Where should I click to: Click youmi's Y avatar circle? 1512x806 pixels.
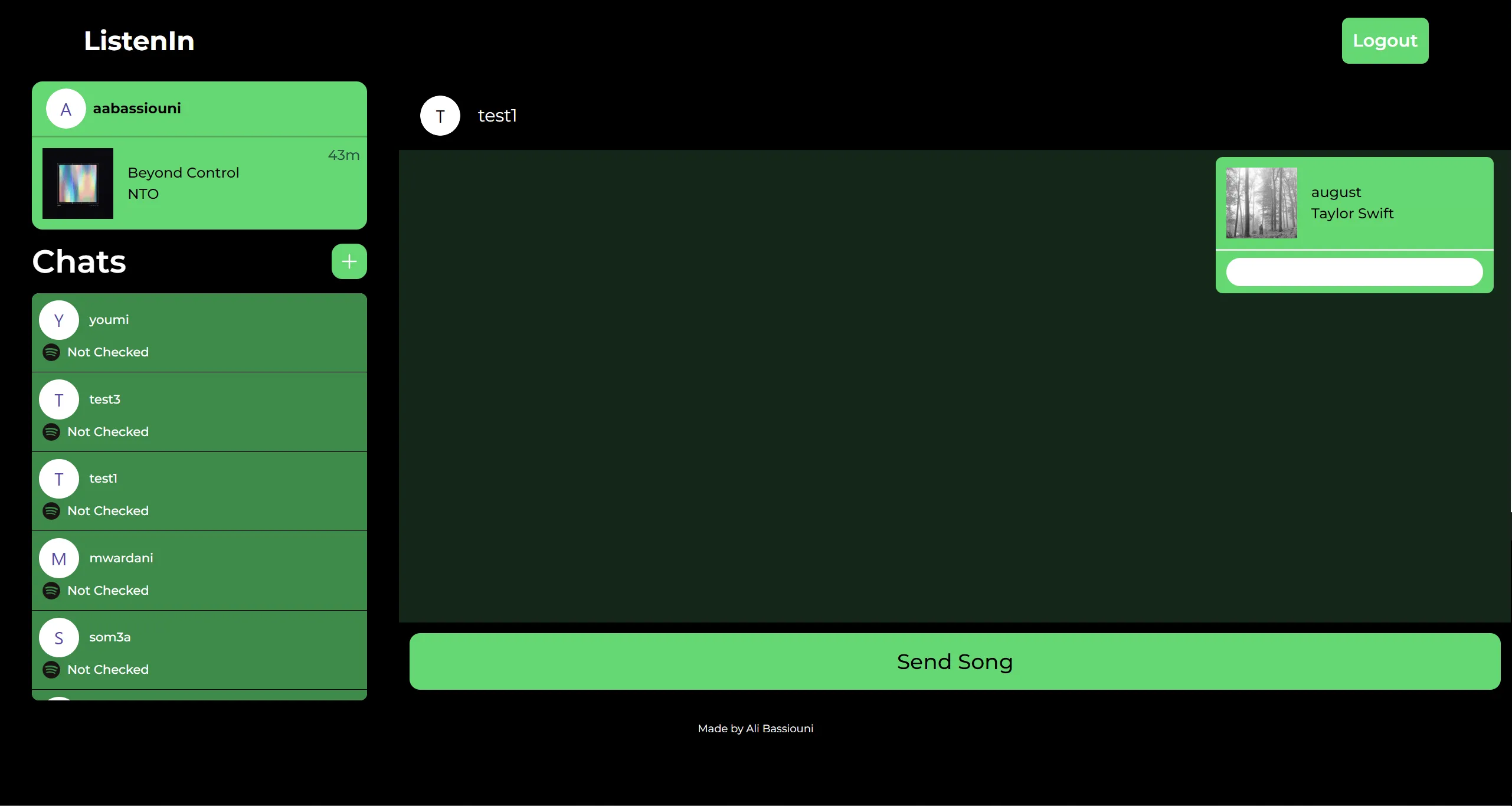point(59,320)
